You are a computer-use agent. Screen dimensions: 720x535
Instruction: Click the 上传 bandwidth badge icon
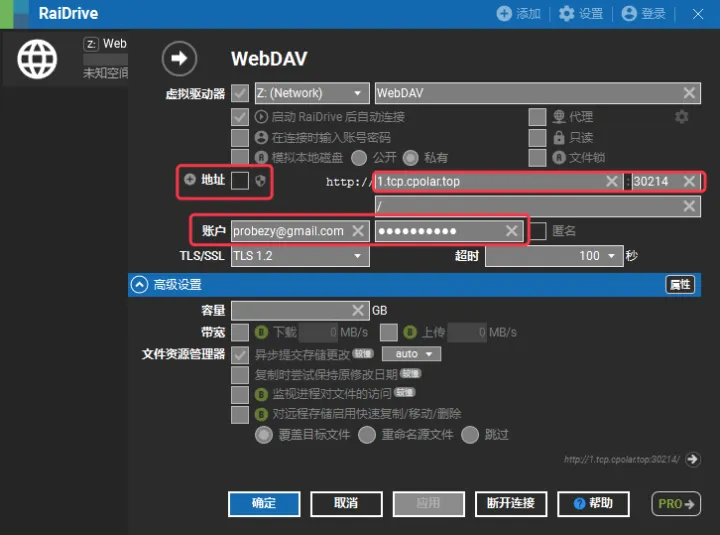(410, 332)
